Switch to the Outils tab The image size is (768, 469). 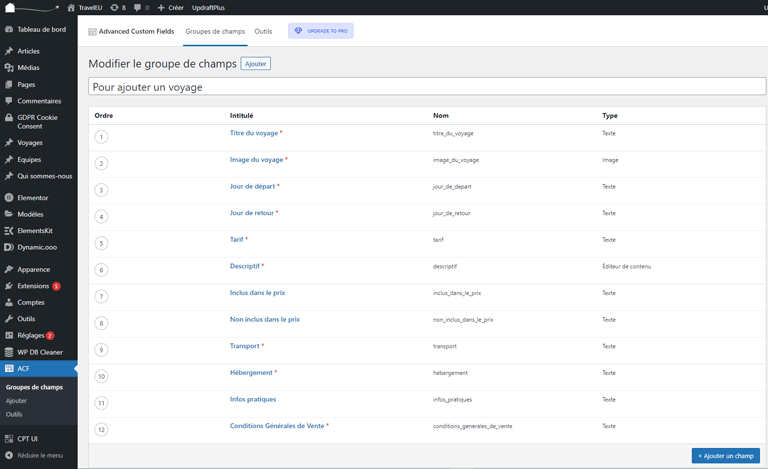[x=263, y=31]
